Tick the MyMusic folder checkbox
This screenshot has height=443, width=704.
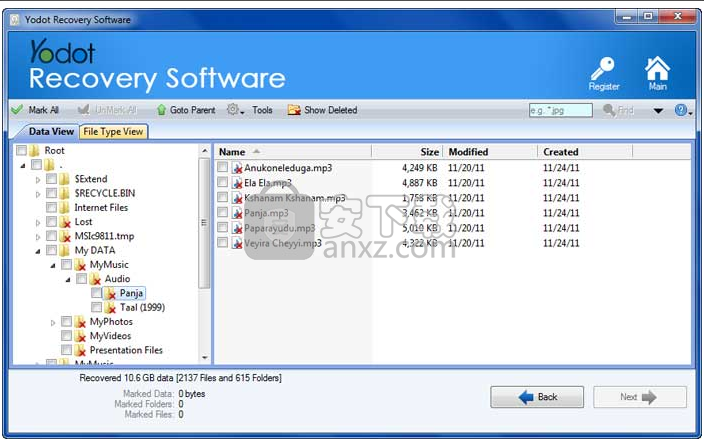(66, 264)
